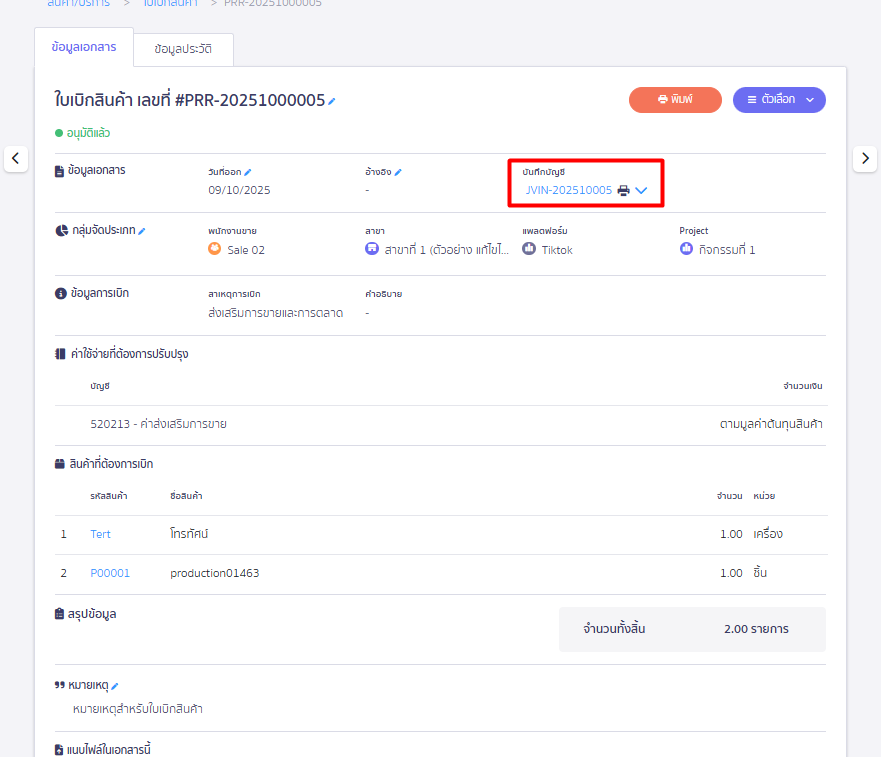Click the pencil icon beside document number PRR-20251000005
This screenshot has height=757, width=881.
click(332, 101)
